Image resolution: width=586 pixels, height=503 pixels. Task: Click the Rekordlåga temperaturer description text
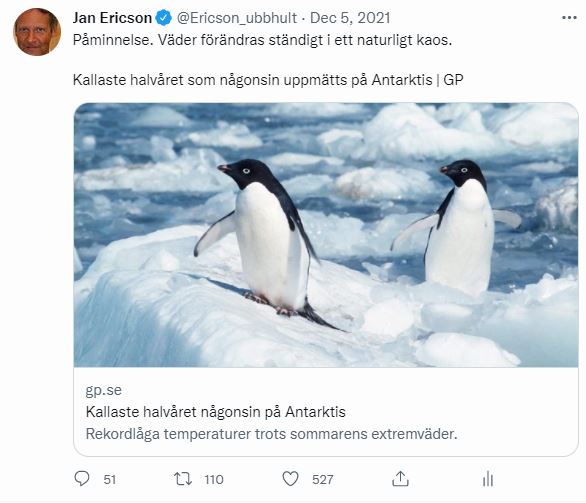pyautogui.click(x=272, y=434)
